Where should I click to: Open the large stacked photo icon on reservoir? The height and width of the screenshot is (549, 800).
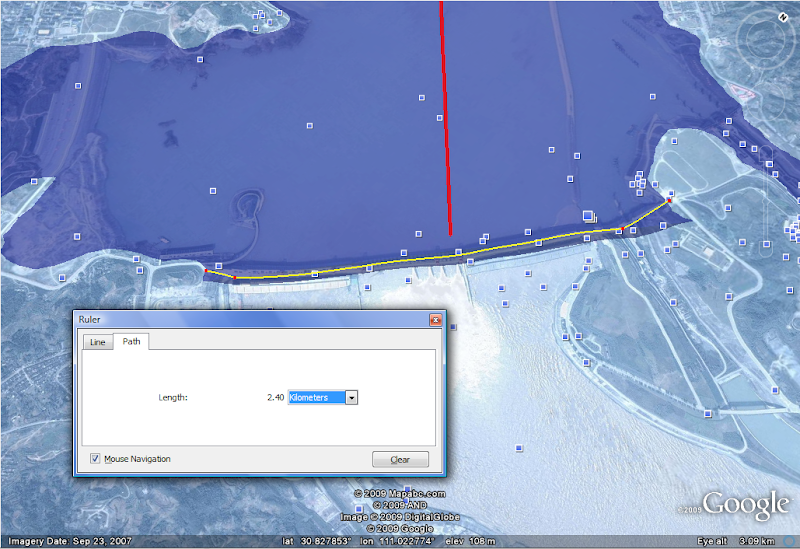coord(589,216)
